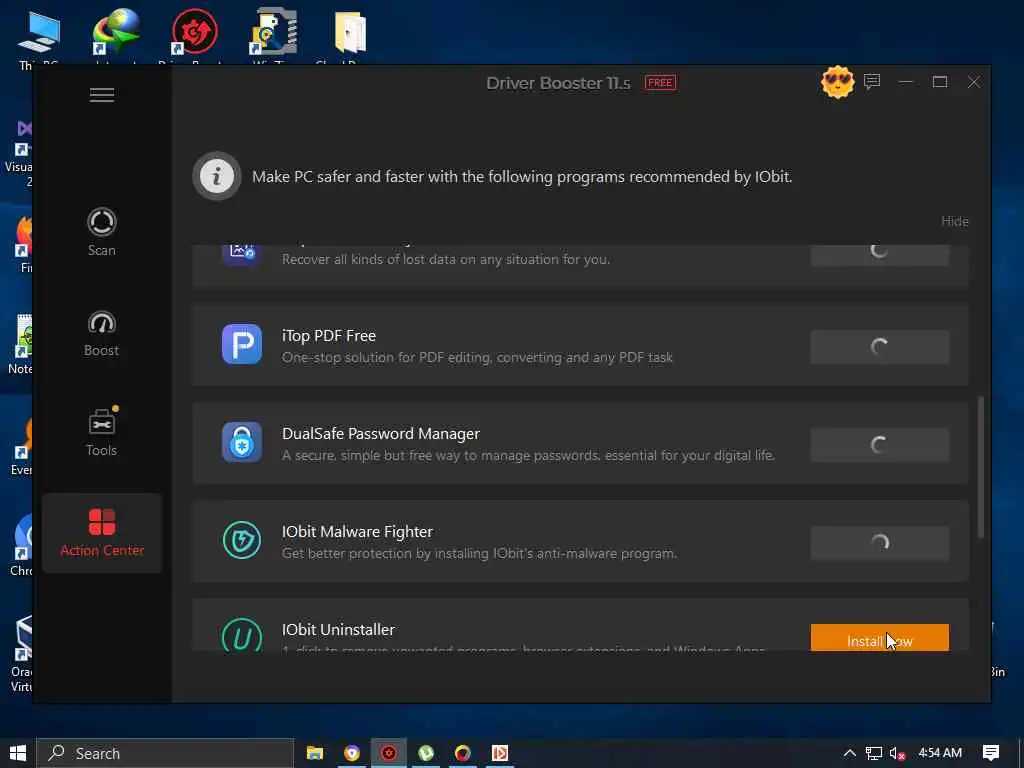This screenshot has height=768, width=1024.
Task: Click the data recovery program icon
Action: [242, 254]
